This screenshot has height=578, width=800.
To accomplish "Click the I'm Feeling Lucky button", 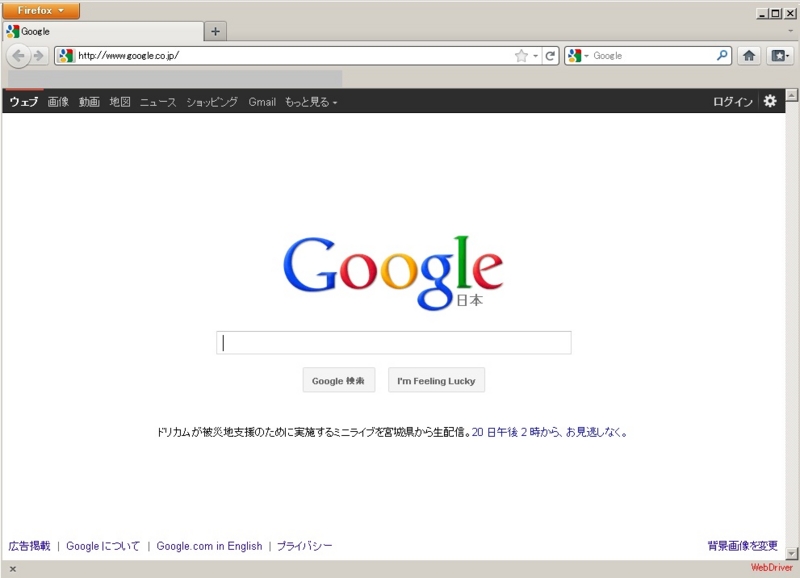I will click(x=436, y=380).
